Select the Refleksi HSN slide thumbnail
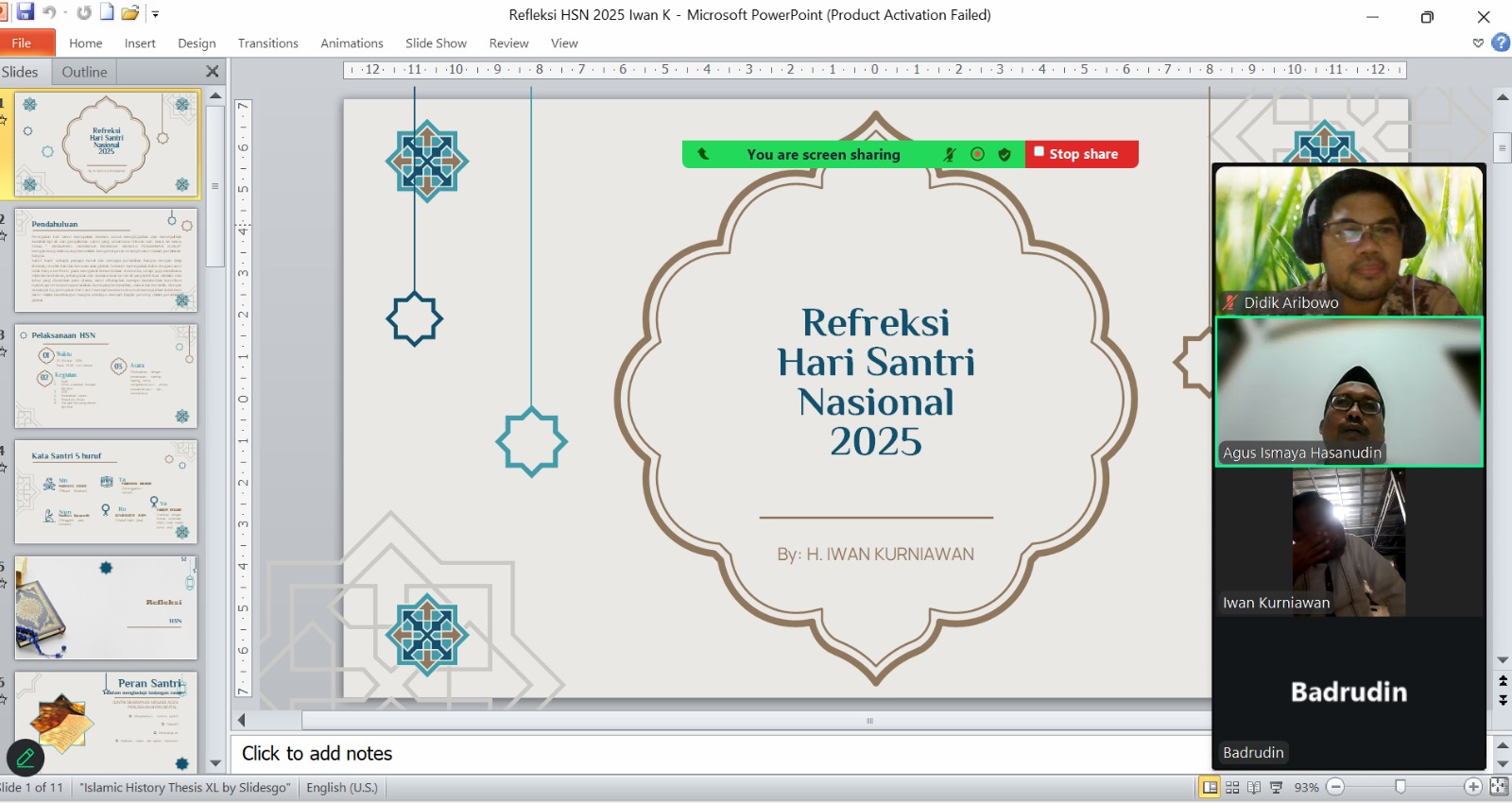The width and height of the screenshot is (1512, 803). click(106, 607)
